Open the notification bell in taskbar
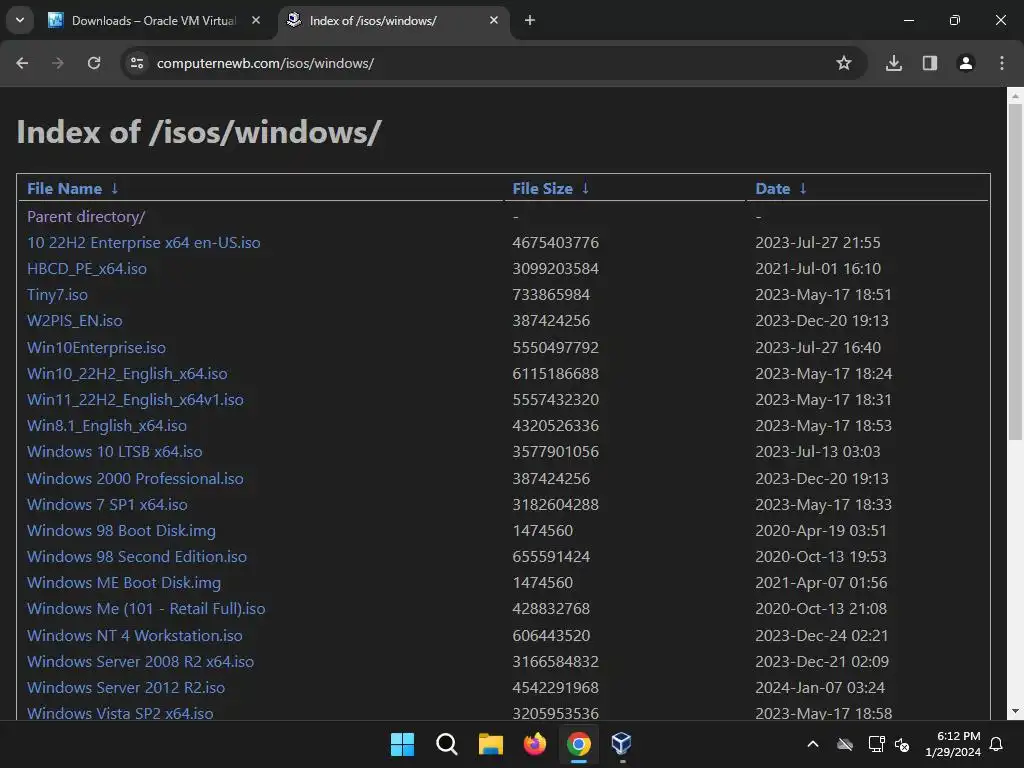 pos(997,744)
